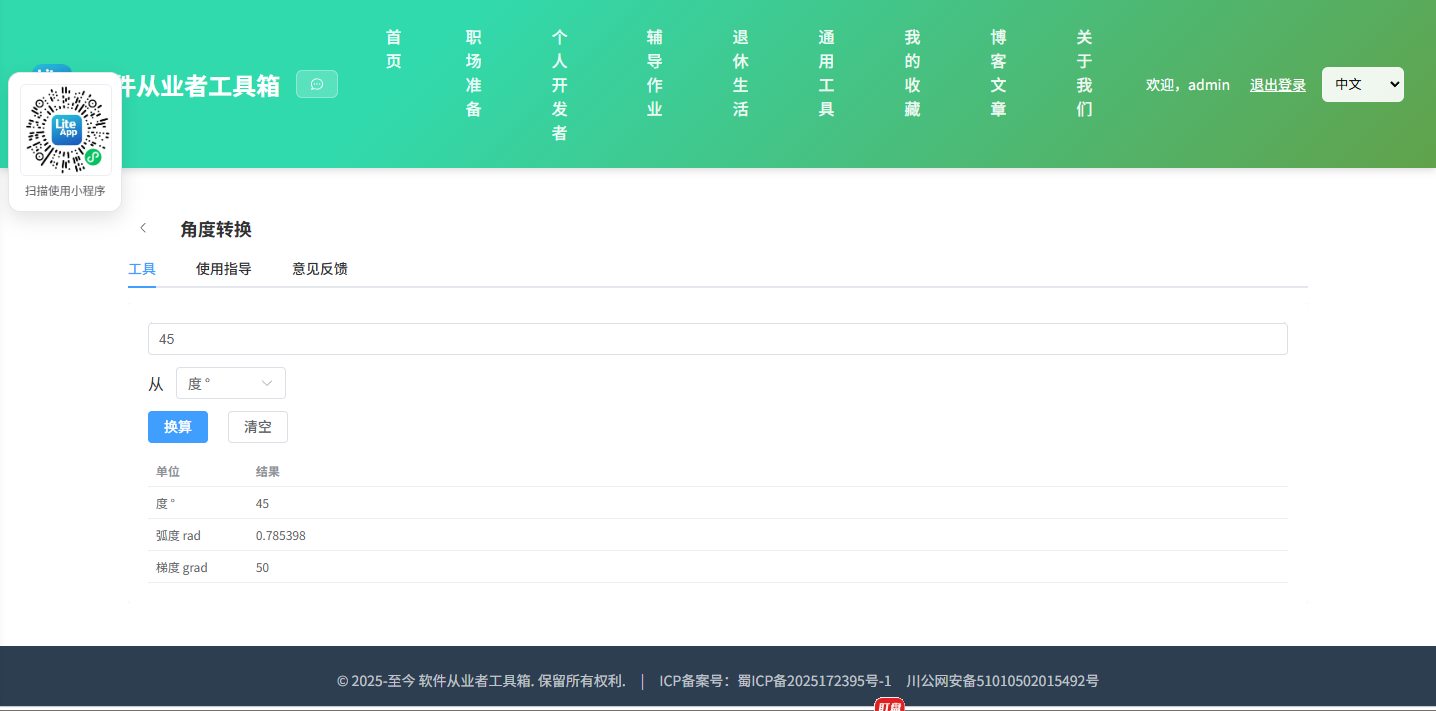Click the 梯度 grad unit label
The width and height of the screenshot is (1436, 711).
tap(182, 568)
